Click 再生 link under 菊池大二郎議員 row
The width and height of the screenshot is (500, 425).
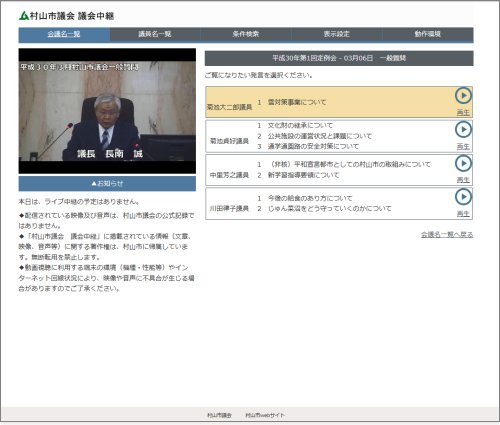(463, 113)
